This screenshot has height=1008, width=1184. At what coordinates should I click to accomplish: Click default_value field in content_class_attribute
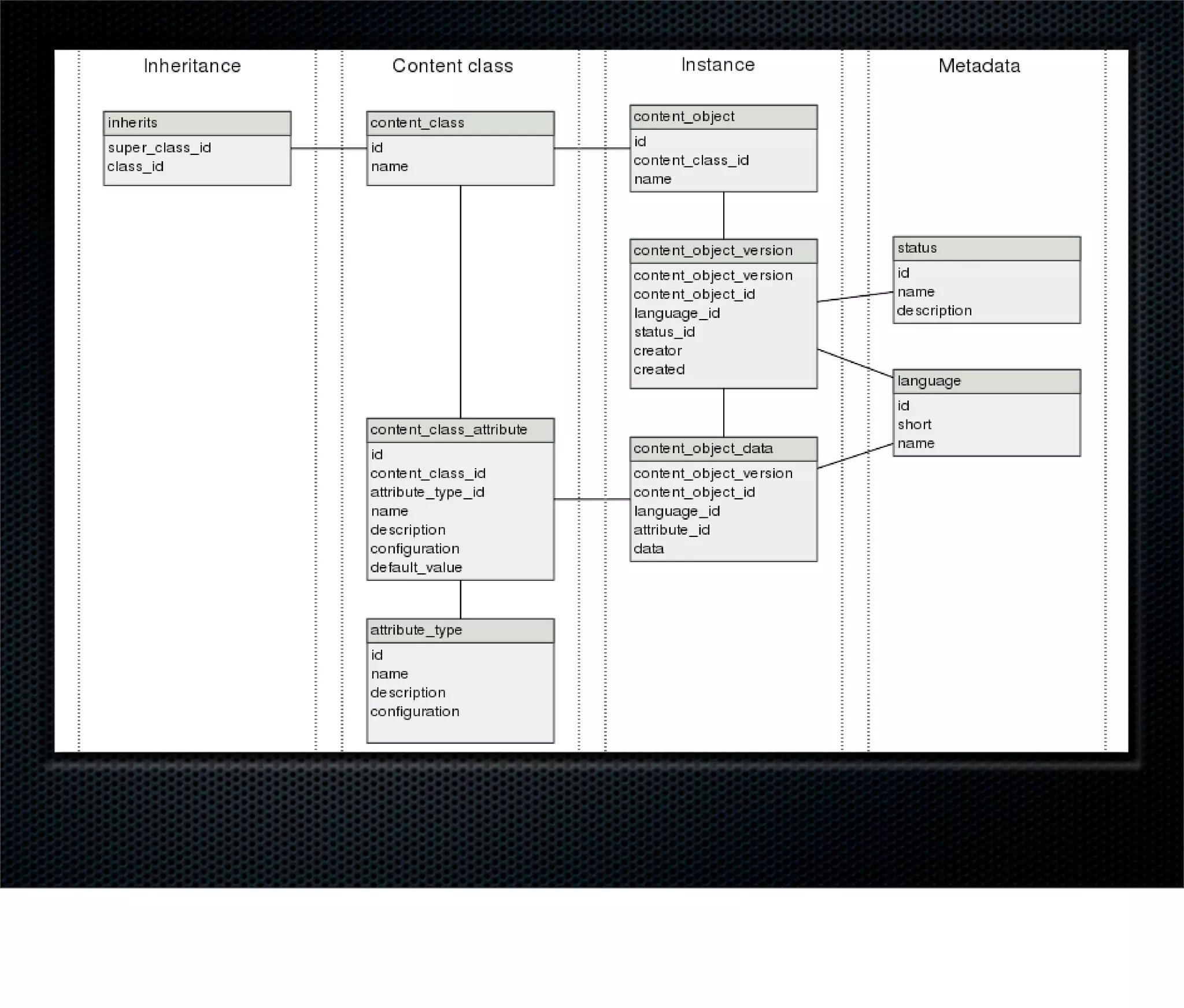point(416,568)
